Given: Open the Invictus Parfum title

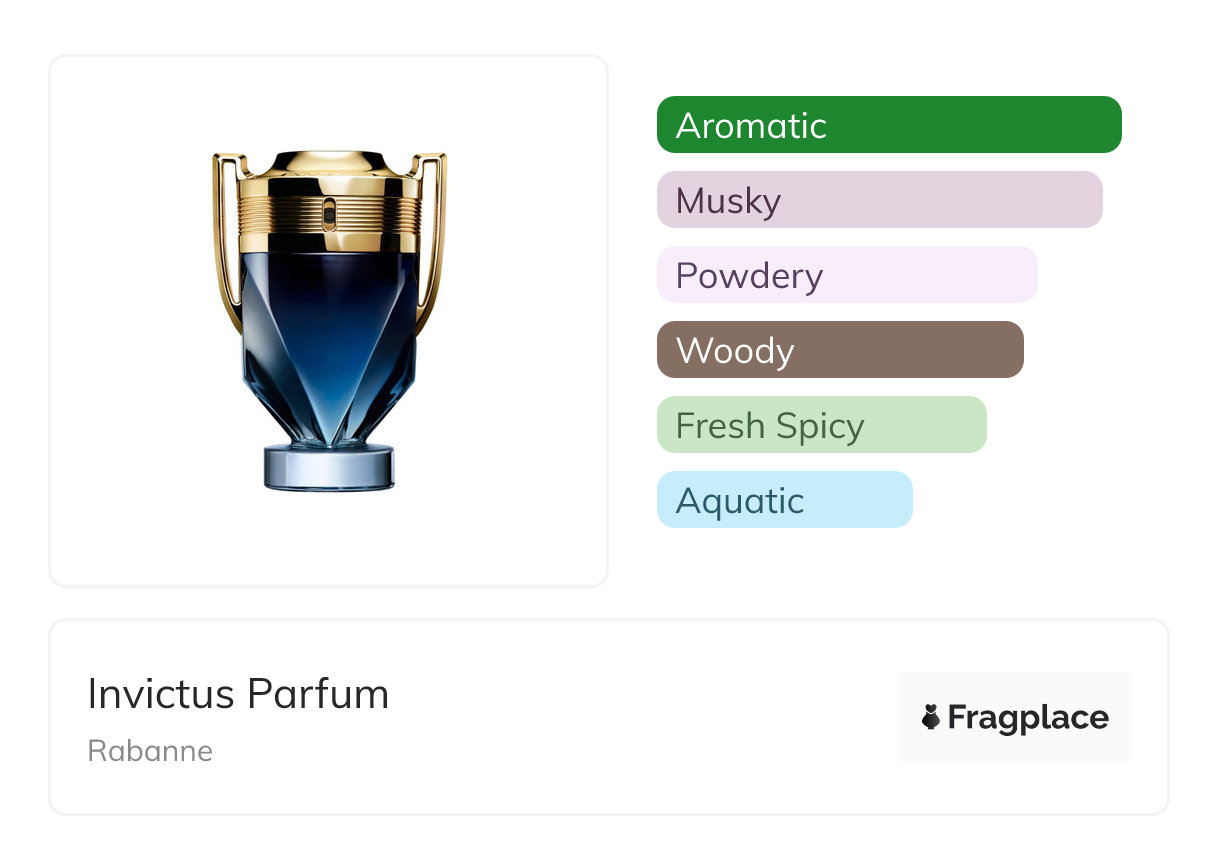Looking at the screenshot, I should pyautogui.click(x=238, y=694).
